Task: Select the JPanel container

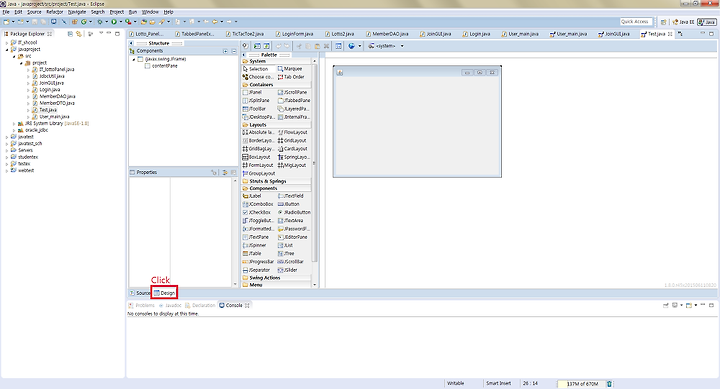Action: tap(252, 92)
